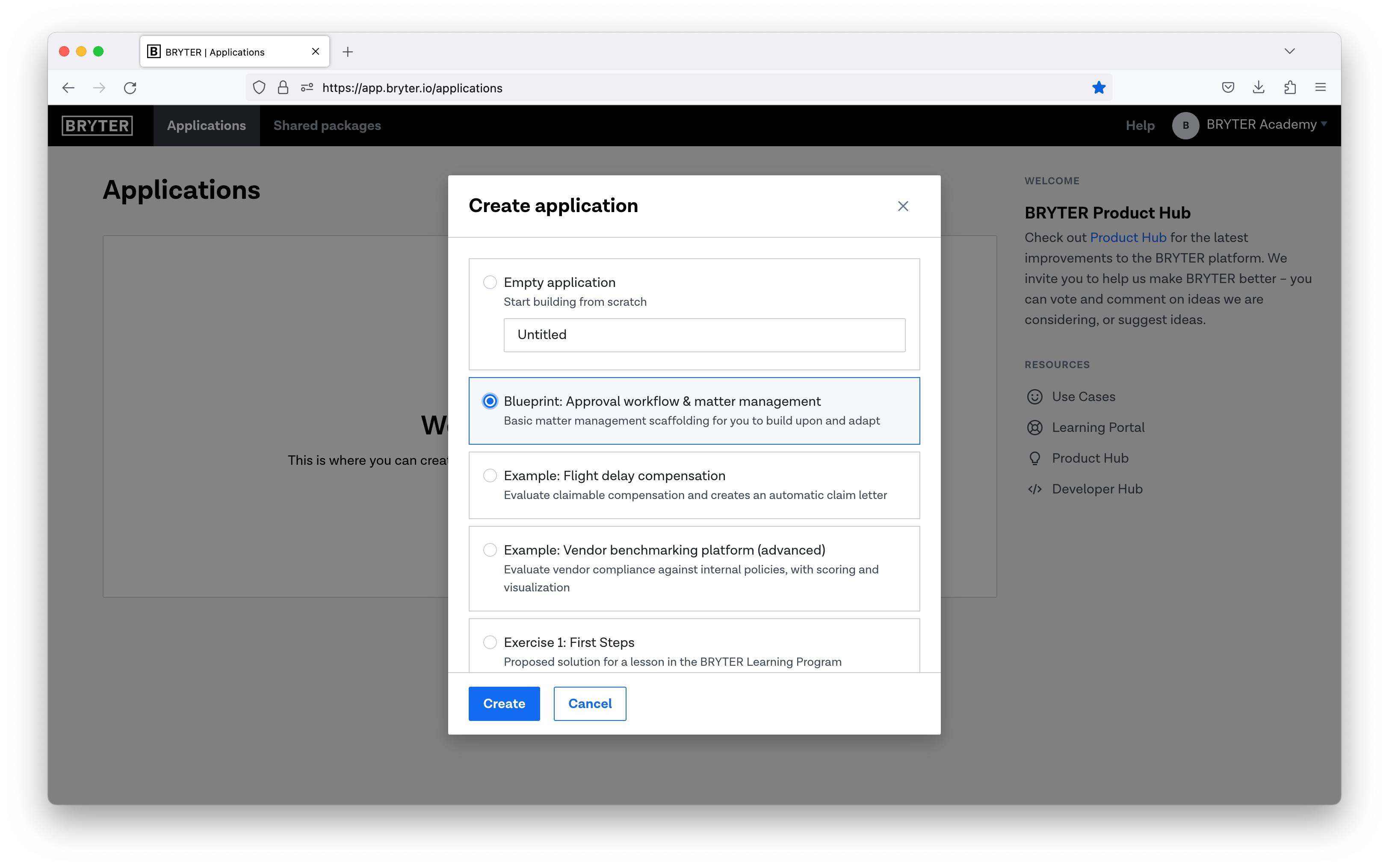Open the Help menu item
Screen dimensions: 1389x868
pos(1139,126)
